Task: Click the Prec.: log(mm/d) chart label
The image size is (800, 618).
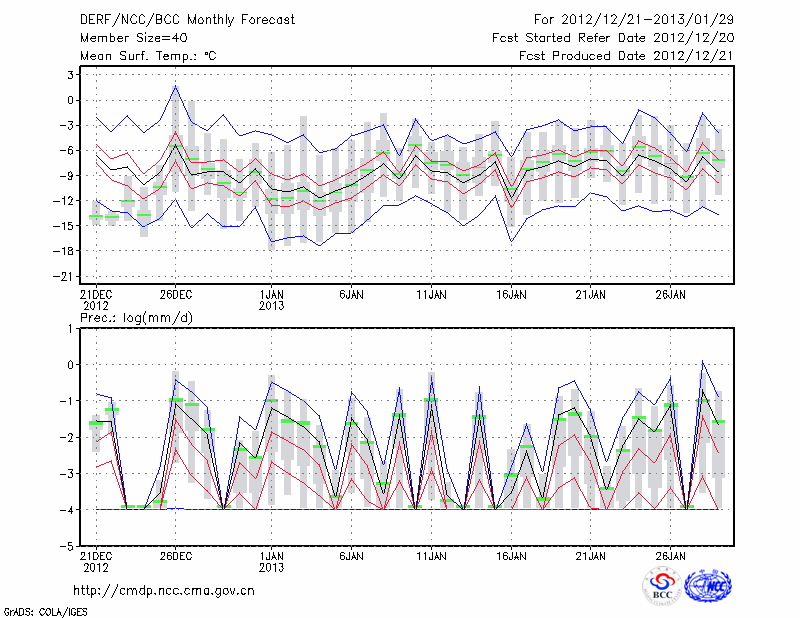Action: click(x=136, y=318)
